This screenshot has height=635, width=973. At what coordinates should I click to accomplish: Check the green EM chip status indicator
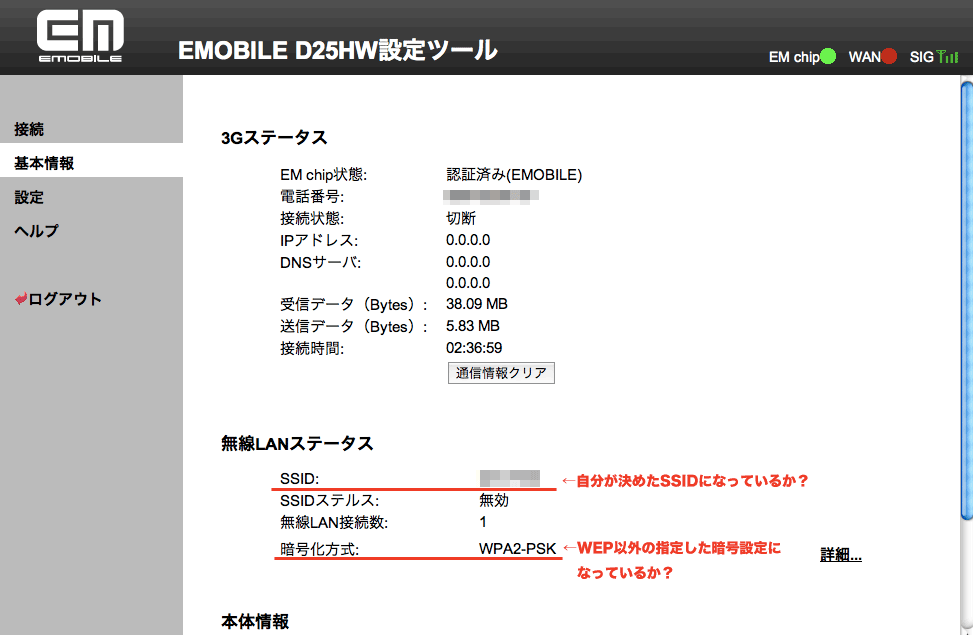[x=828, y=56]
